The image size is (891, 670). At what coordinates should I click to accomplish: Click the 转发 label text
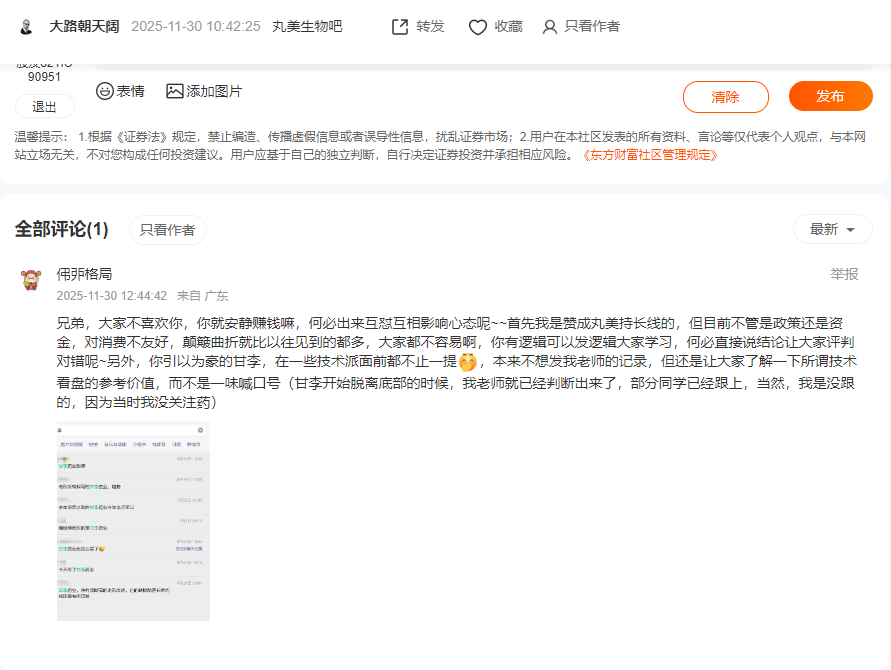[430, 27]
